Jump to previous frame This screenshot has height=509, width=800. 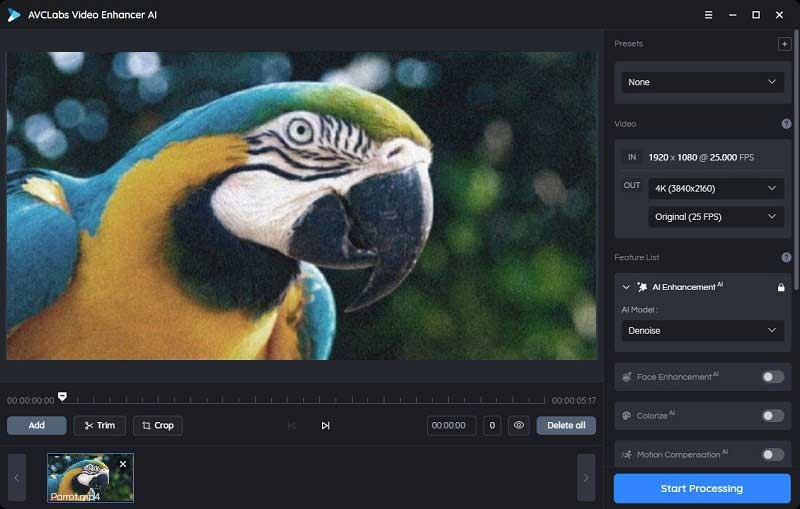click(x=292, y=425)
